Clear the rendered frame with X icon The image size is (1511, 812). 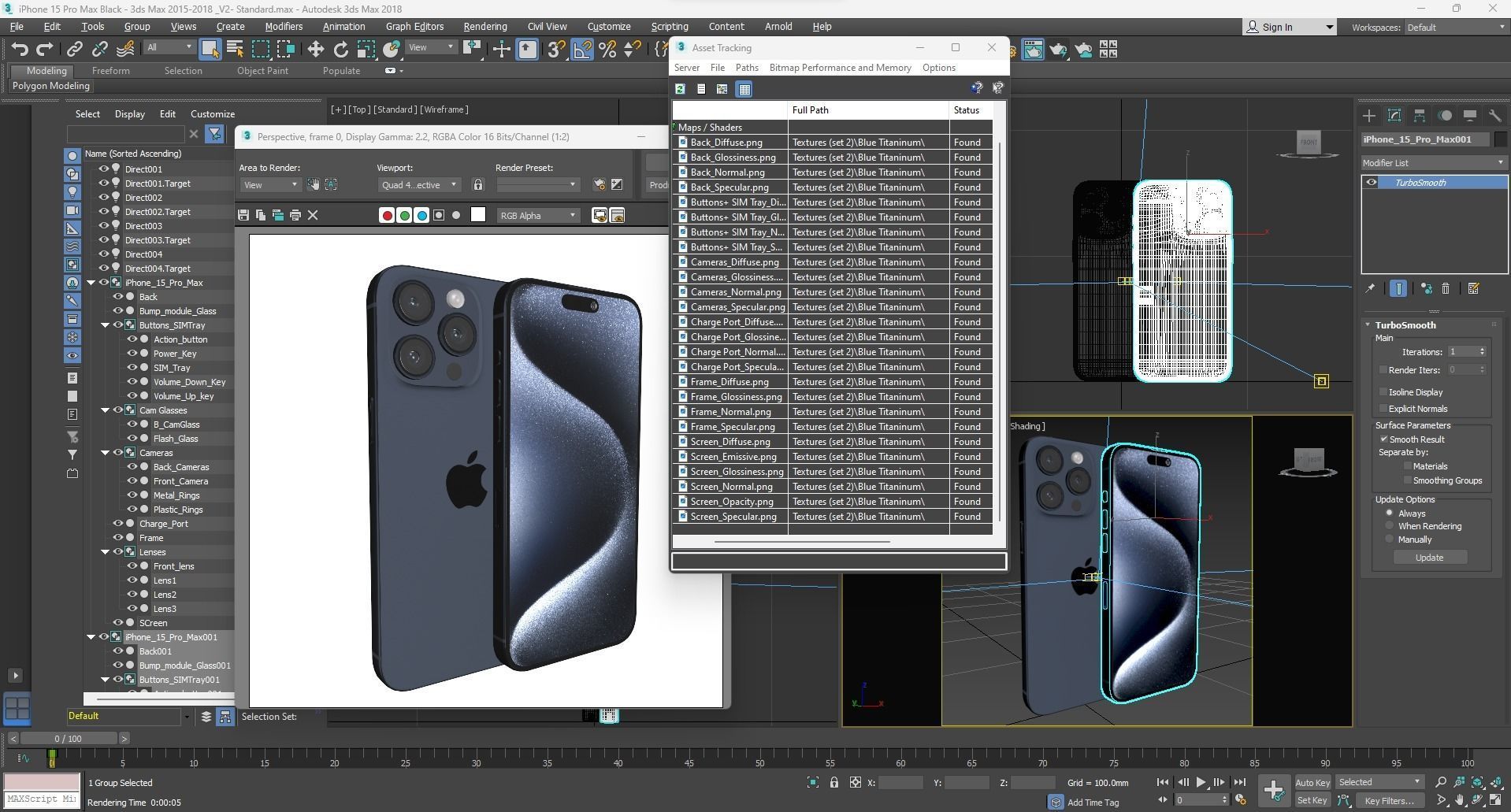click(313, 215)
